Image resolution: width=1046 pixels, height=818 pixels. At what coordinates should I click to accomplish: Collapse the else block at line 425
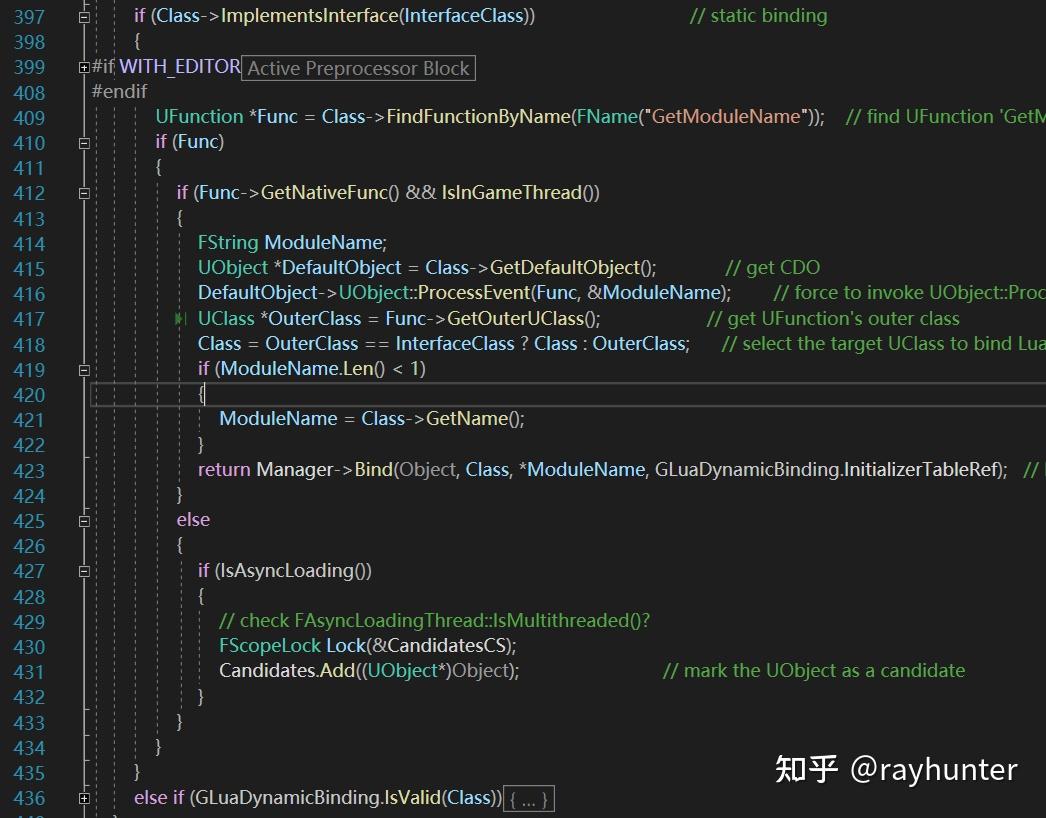click(x=85, y=519)
